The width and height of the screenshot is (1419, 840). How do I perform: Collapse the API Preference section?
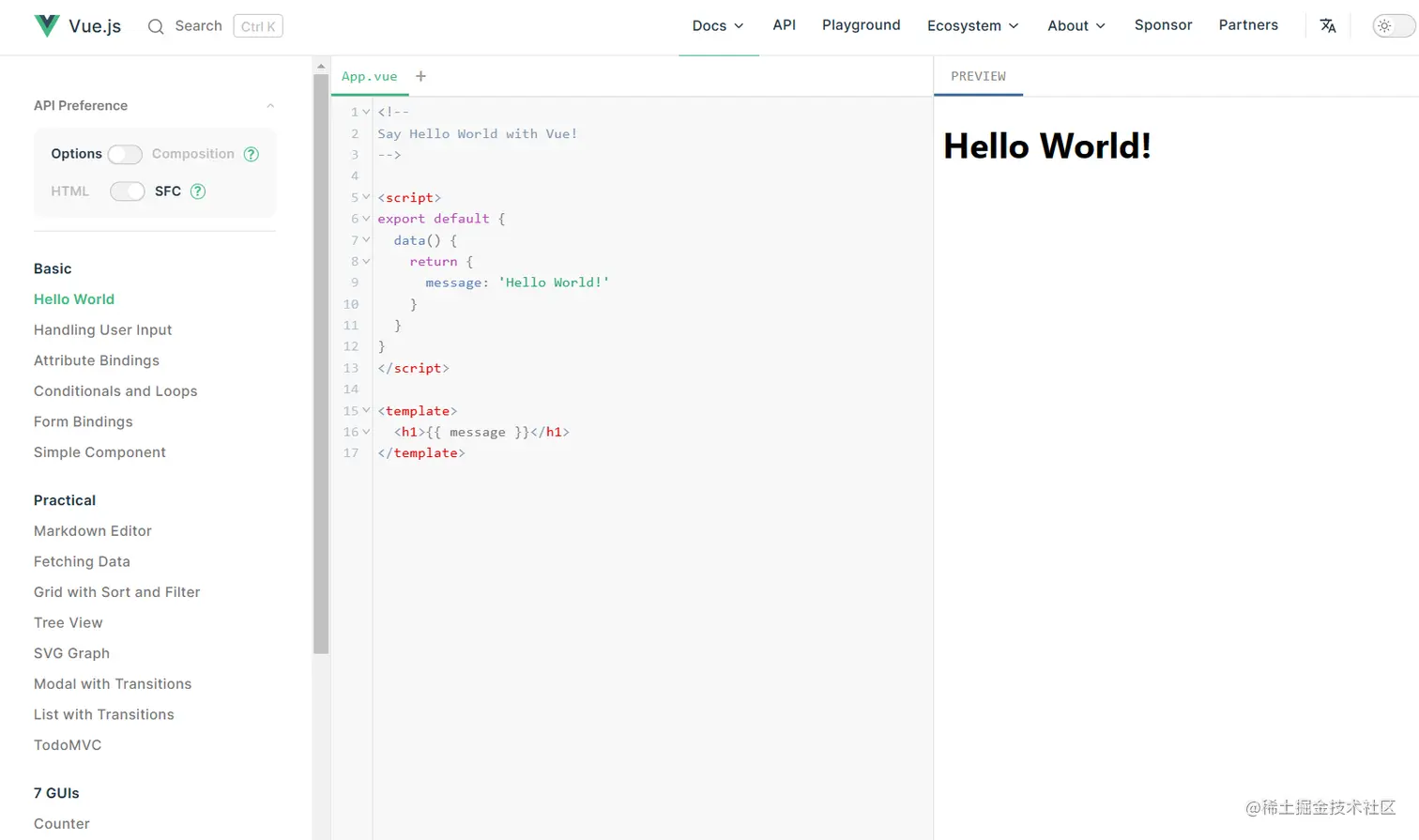pyautogui.click(x=270, y=106)
